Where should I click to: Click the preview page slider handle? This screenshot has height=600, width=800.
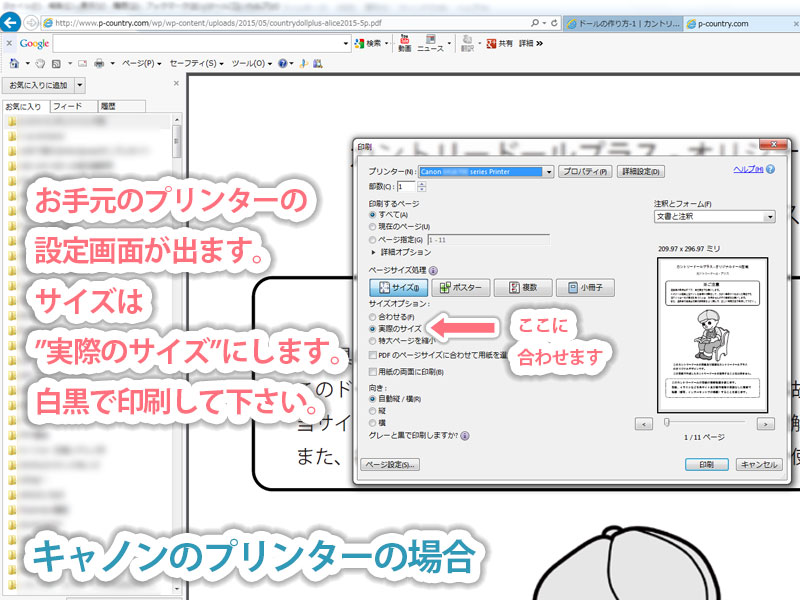(666, 422)
